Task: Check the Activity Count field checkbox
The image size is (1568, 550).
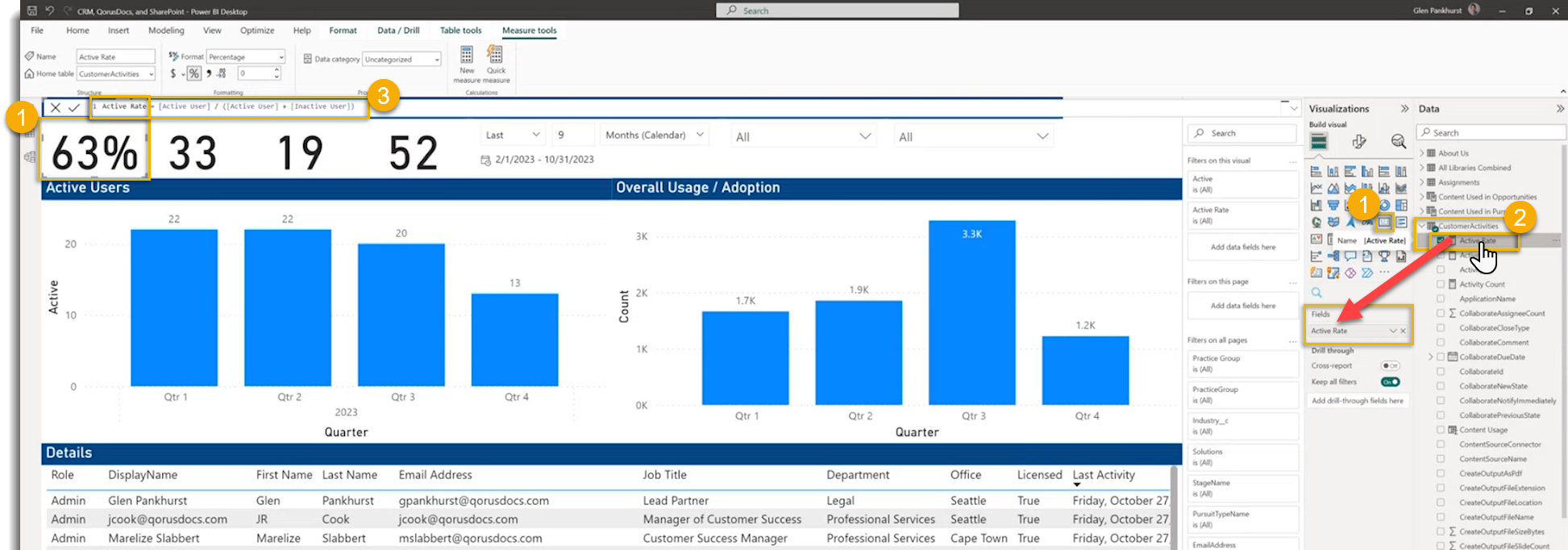Action: (x=1441, y=285)
